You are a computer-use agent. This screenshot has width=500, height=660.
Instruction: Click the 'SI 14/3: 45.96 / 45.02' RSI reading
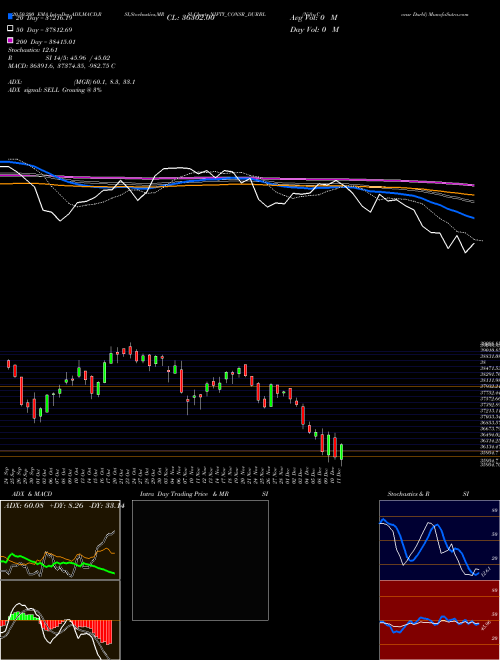pyautogui.click(x=78, y=58)
